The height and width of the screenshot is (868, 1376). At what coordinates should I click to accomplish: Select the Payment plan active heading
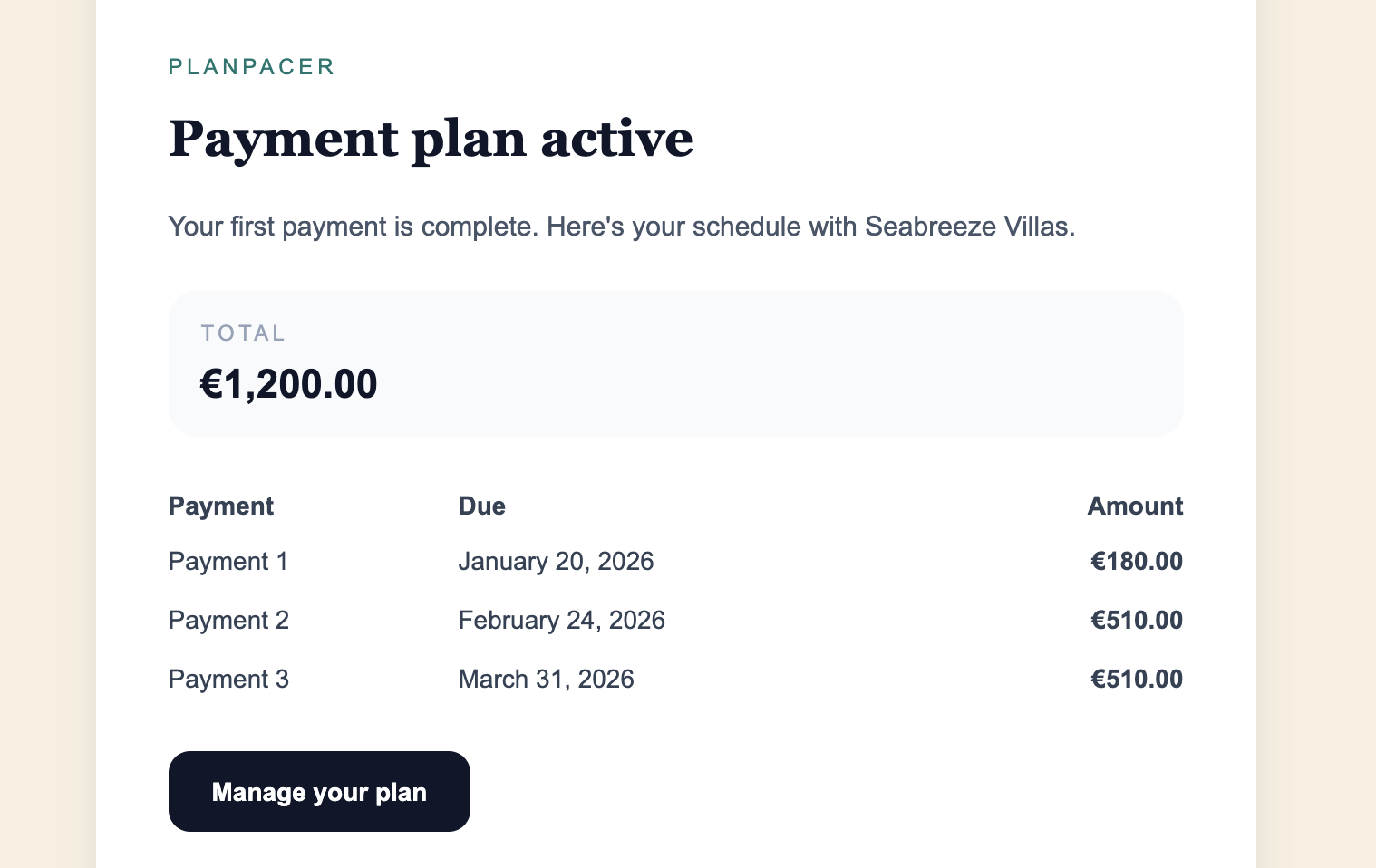pyautogui.click(x=431, y=139)
